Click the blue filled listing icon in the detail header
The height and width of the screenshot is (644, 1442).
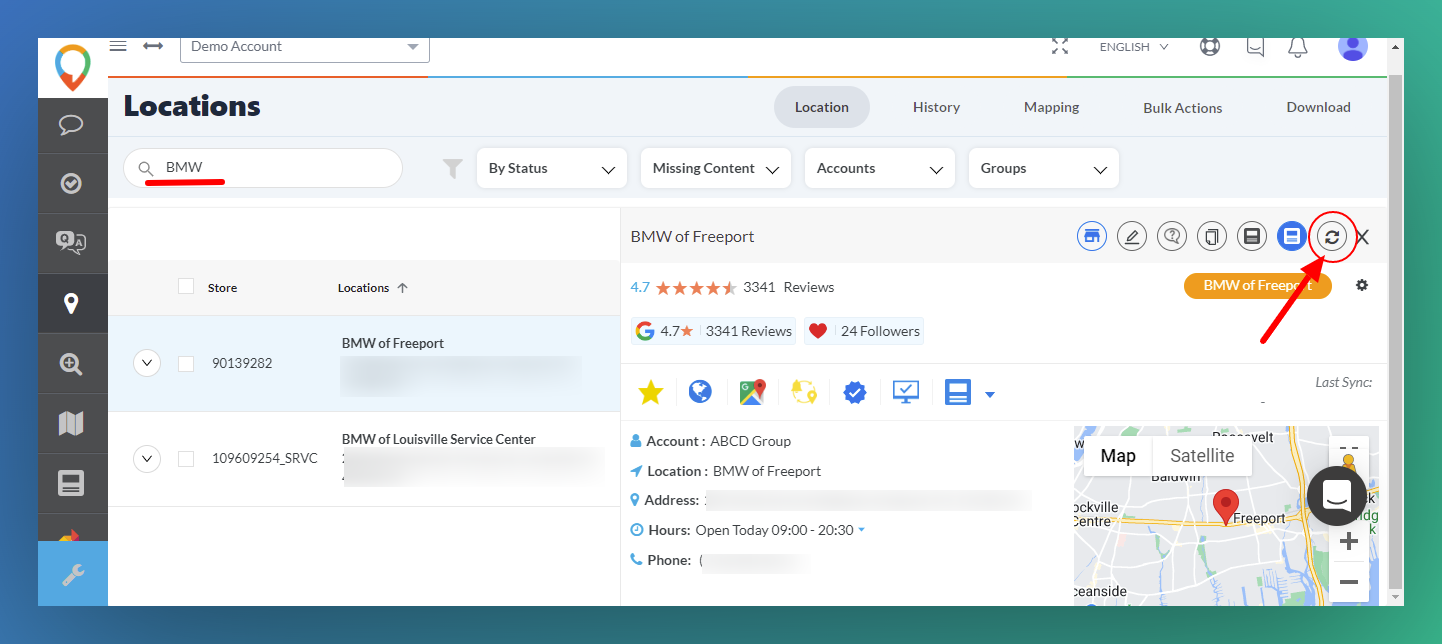click(x=1292, y=237)
